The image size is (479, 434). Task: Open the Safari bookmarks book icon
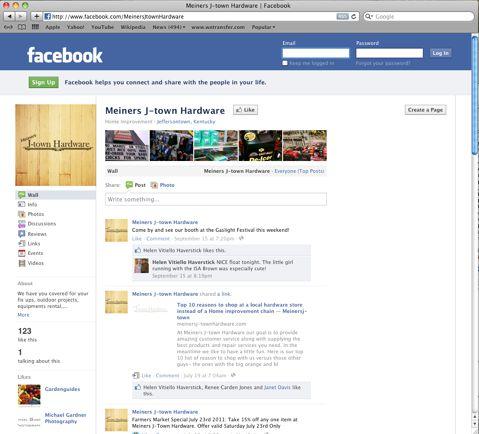coord(22,27)
